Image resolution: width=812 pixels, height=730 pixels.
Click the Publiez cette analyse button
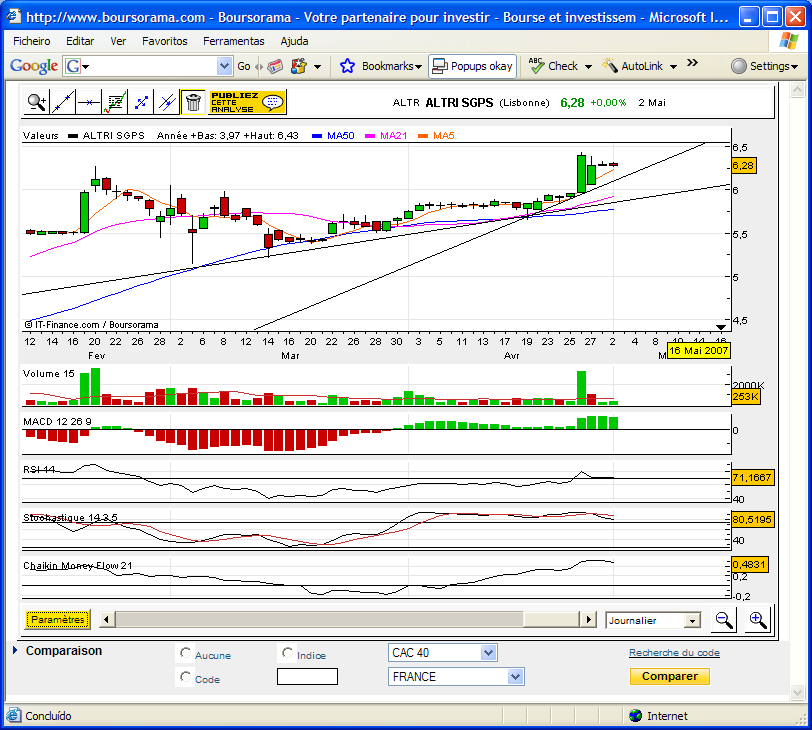pyautogui.click(x=247, y=102)
